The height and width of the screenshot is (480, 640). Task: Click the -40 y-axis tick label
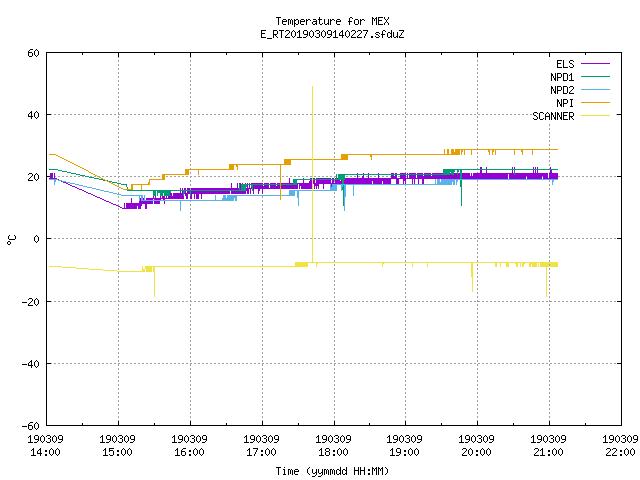(x=31, y=364)
